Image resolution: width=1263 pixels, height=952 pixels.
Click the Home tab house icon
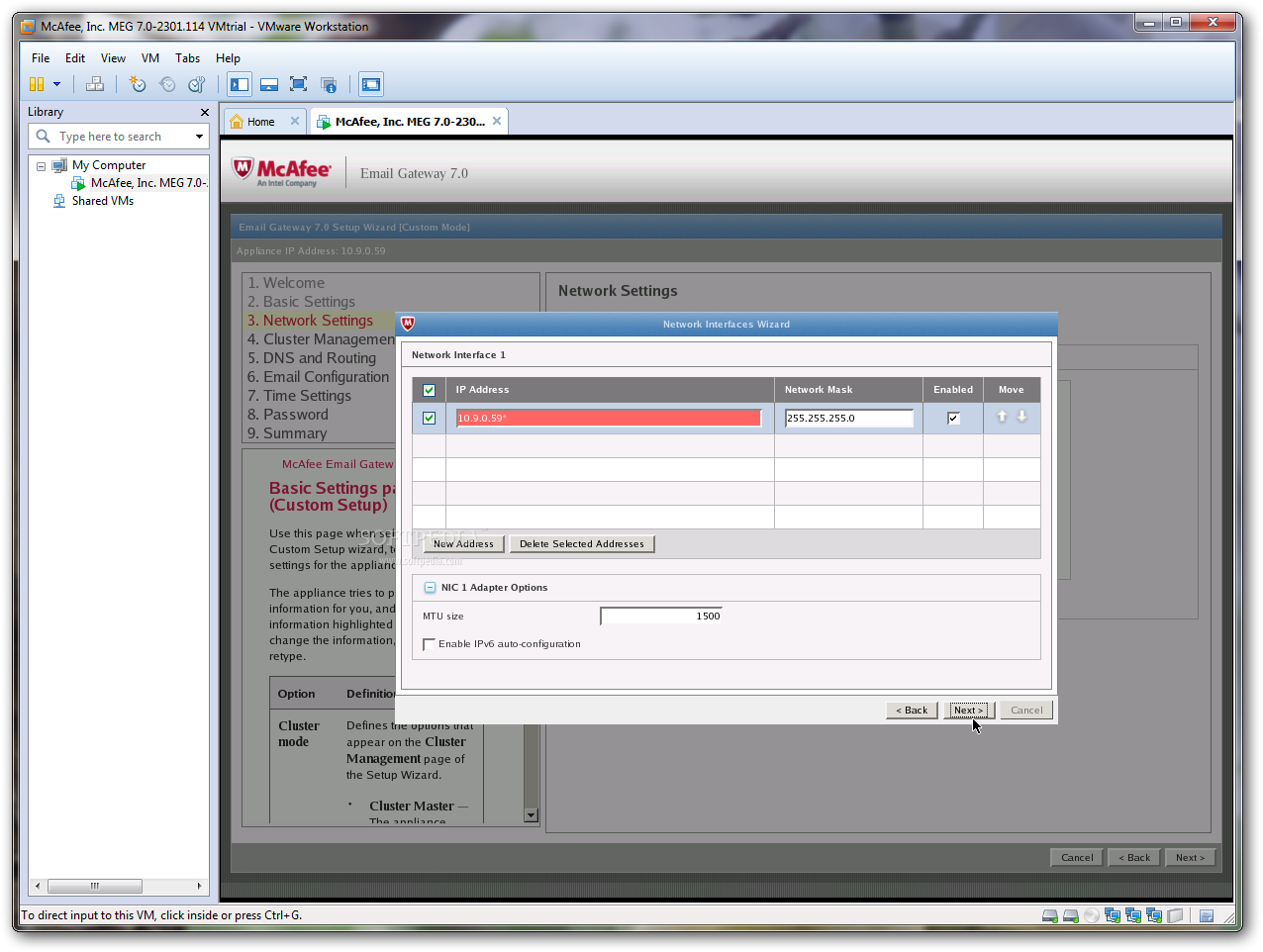(237, 122)
